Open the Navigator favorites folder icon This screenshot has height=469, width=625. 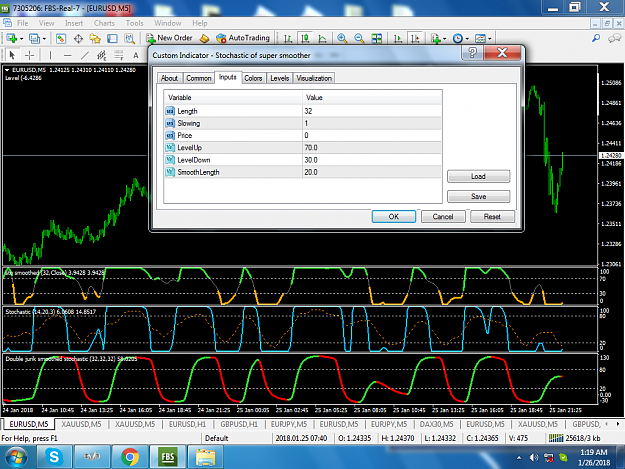95,38
